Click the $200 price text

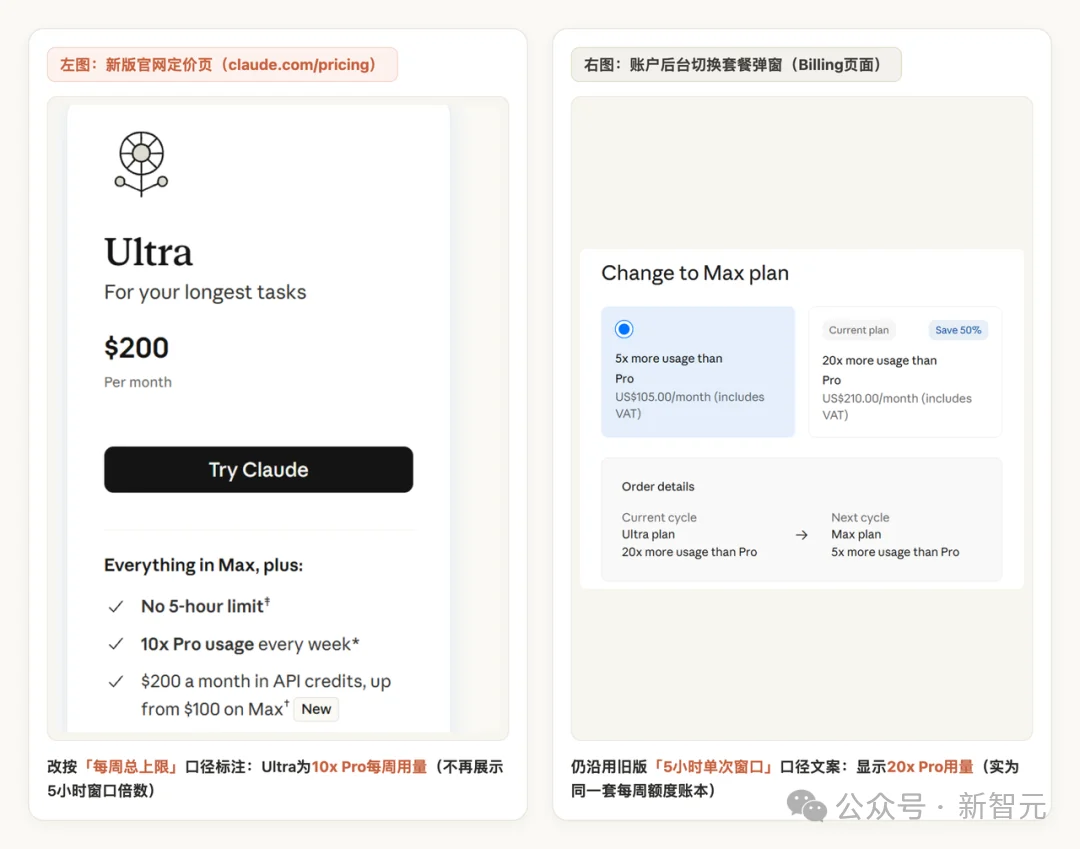coord(136,348)
